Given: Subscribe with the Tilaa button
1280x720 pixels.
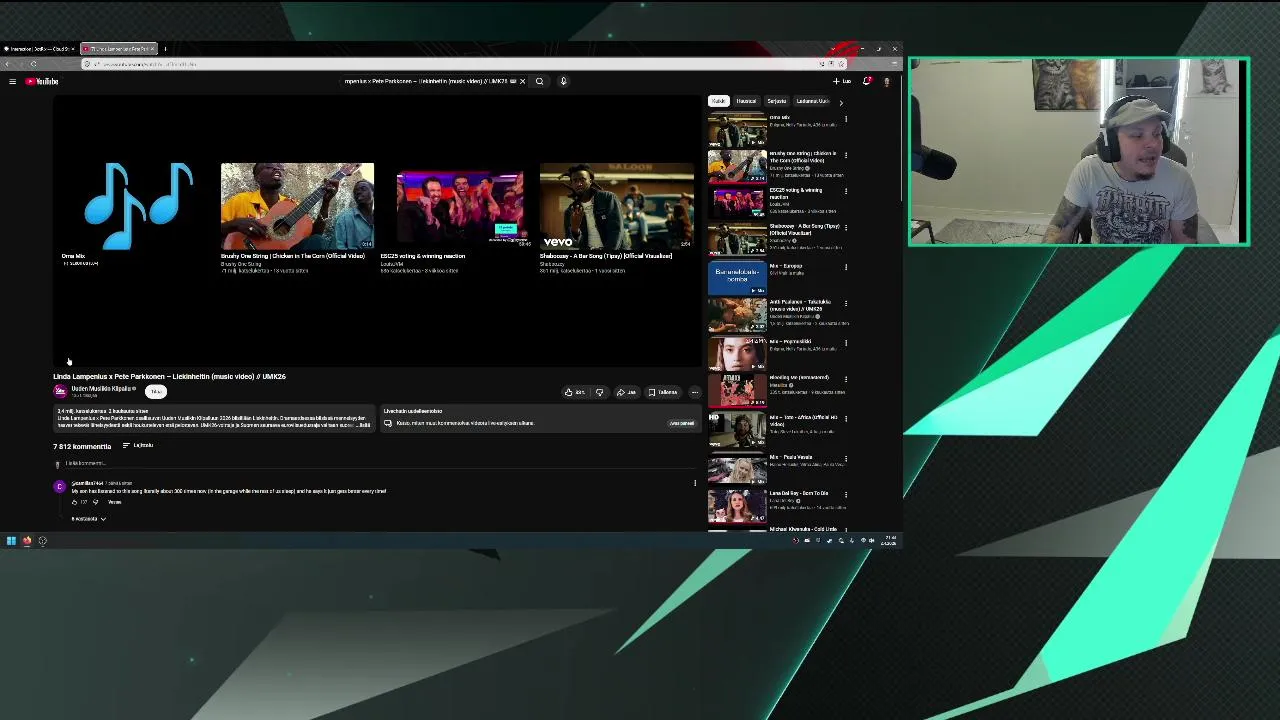Looking at the screenshot, I should [x=156, y=392].
